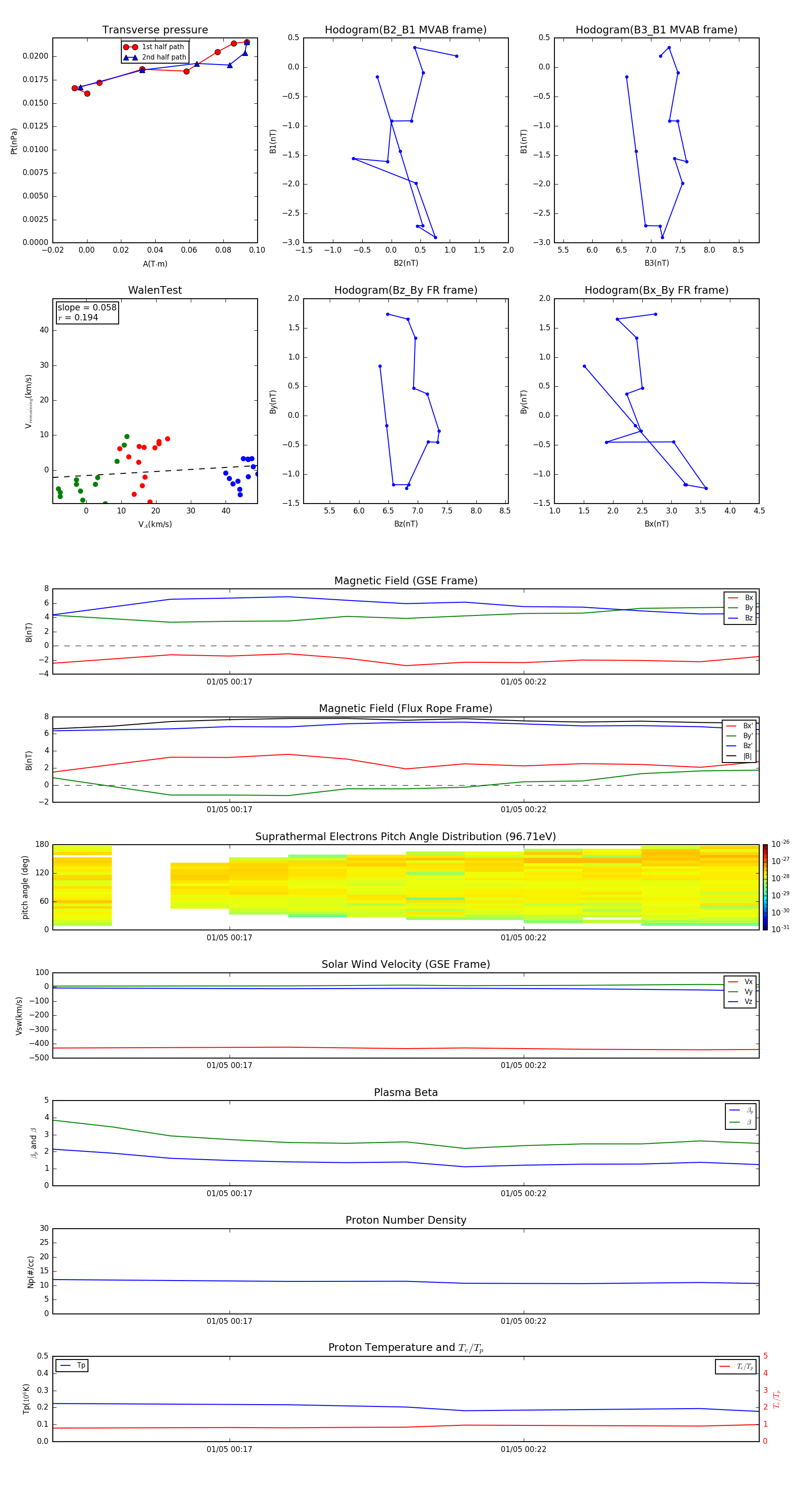The image size is (812, 1489).
Task: Click the Bx' legend entry in flux rope plot
Action: click(740, 726)
